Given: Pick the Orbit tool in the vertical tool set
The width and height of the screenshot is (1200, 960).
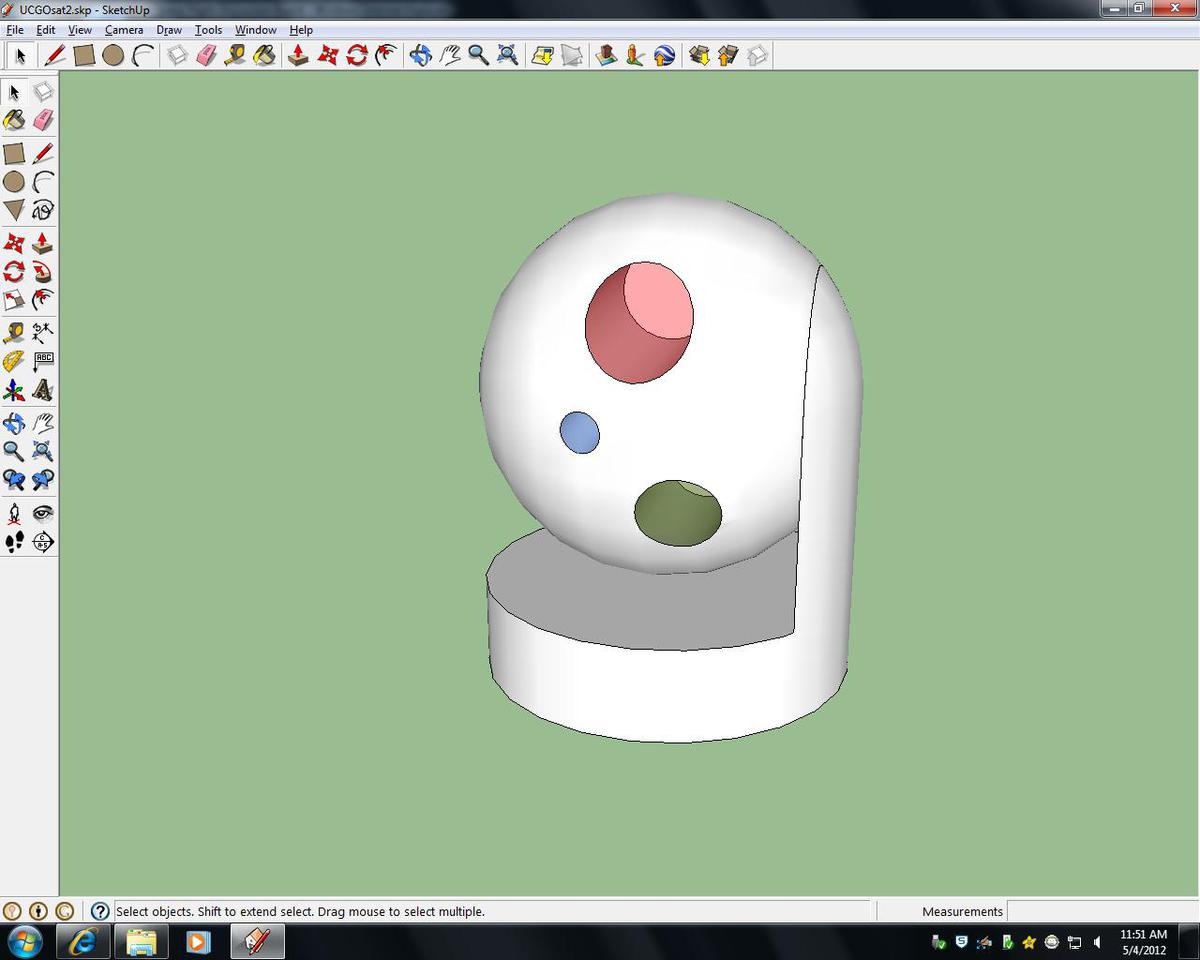Looking at the screenshot, I should (14, 422).
